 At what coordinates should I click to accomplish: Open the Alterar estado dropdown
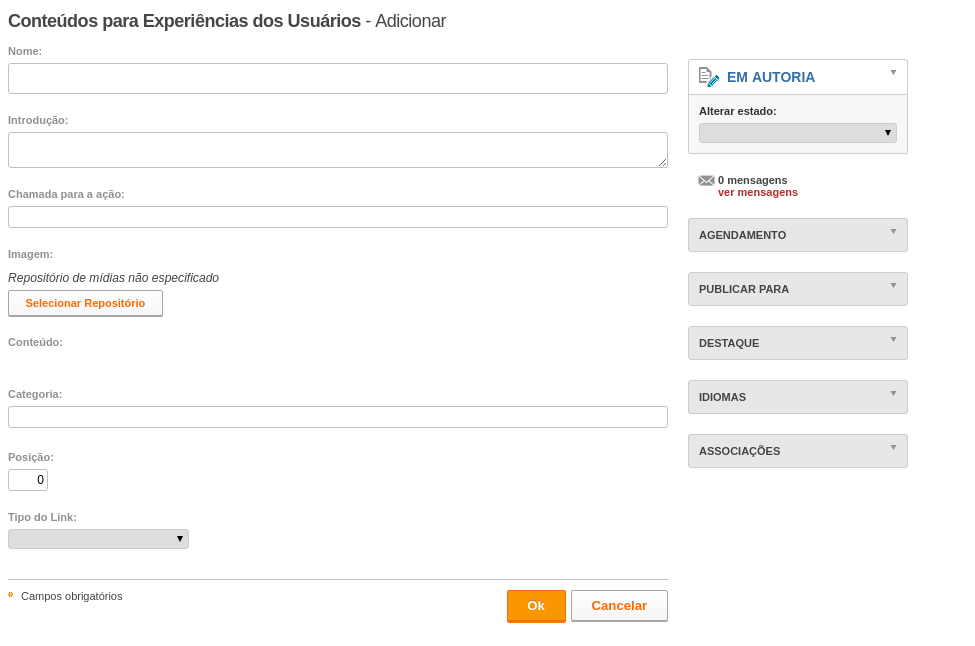(798, 133)
